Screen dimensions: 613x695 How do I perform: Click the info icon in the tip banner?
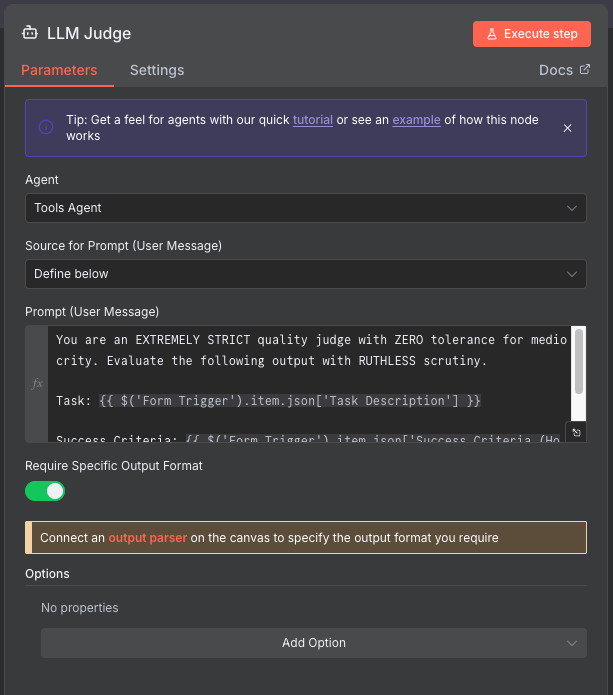pos(46,127)
